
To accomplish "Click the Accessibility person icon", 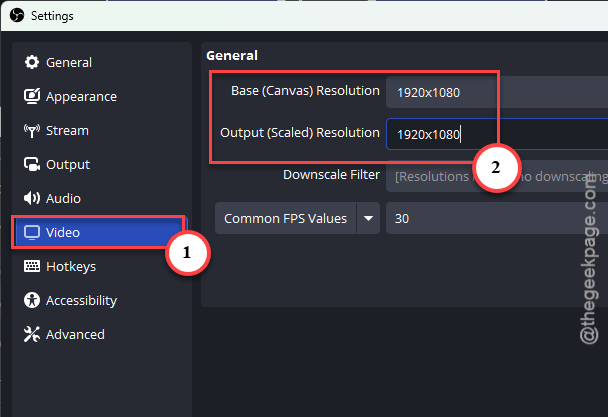I will (32, 300).
